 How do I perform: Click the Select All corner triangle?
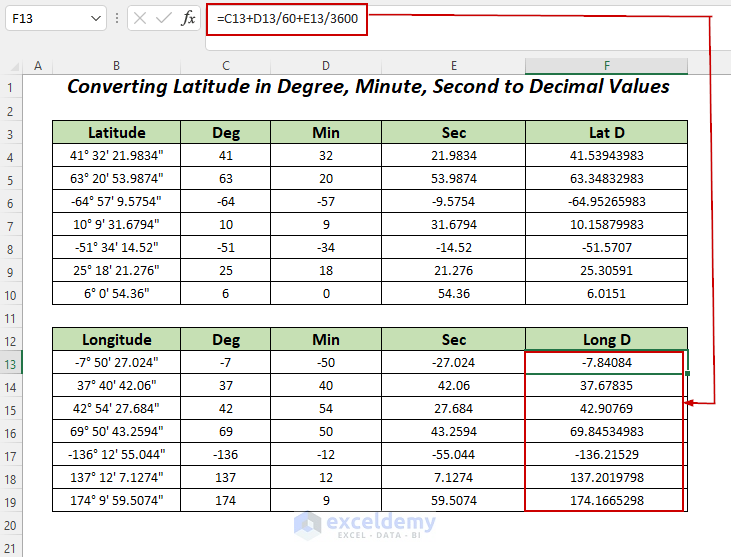[14, 66]
